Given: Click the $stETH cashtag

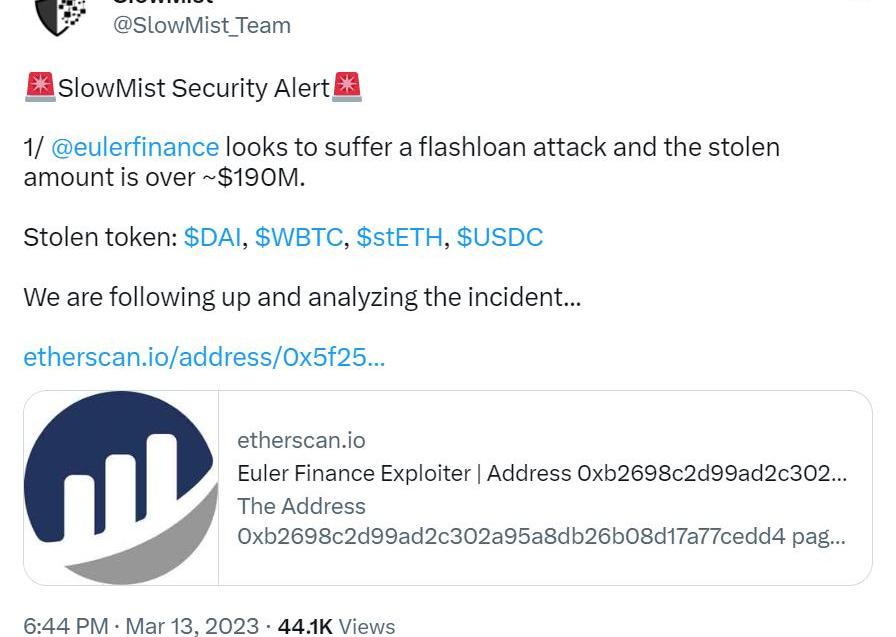Looking at the screenshot, I should (400, 237).
